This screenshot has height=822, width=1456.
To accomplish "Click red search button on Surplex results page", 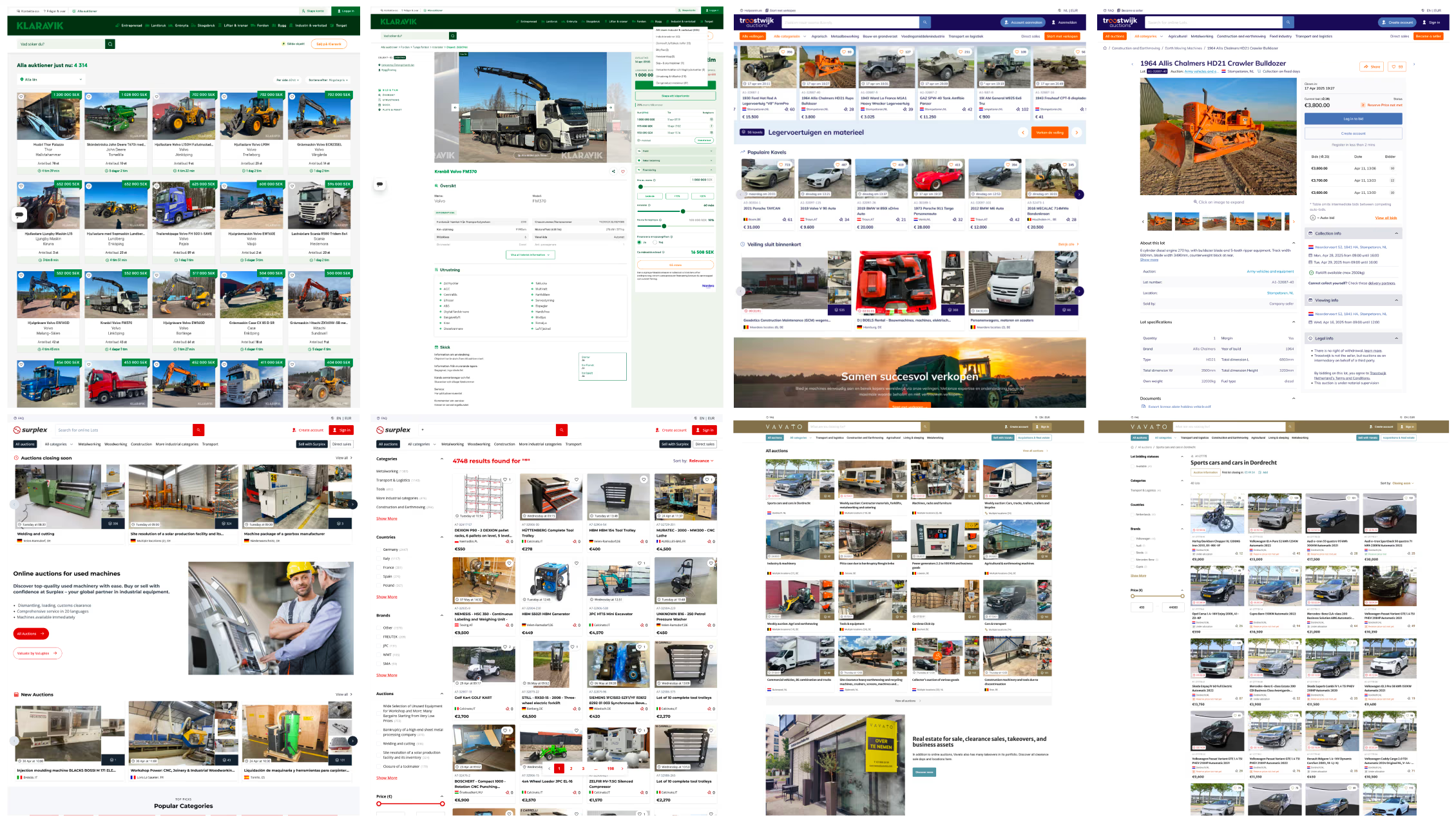I will [562, 430].
